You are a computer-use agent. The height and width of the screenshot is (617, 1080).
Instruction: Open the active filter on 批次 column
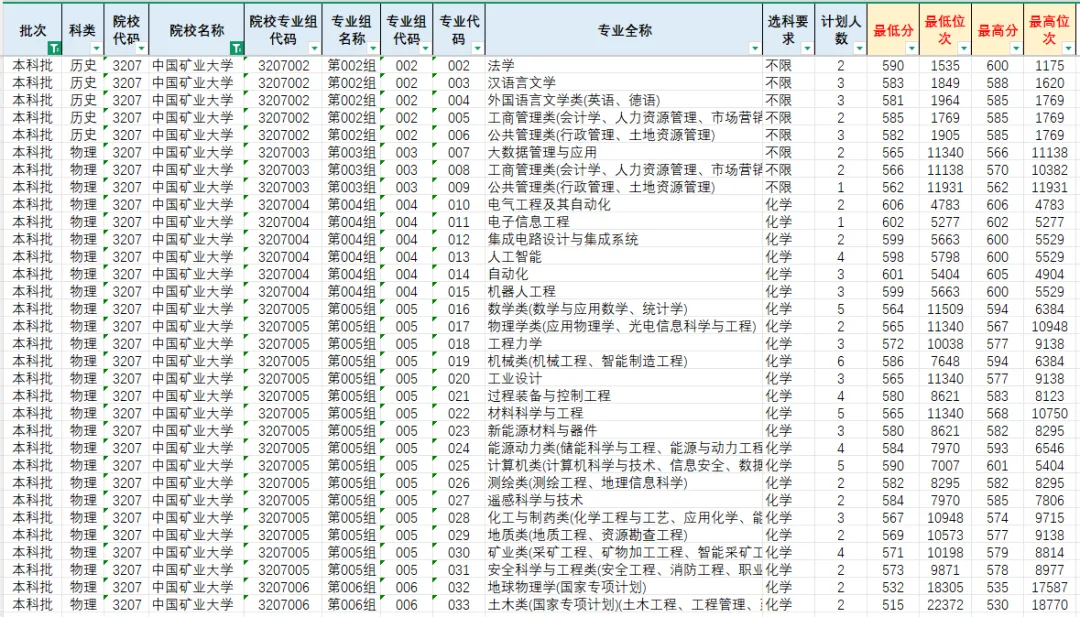[x=54, y=48]
